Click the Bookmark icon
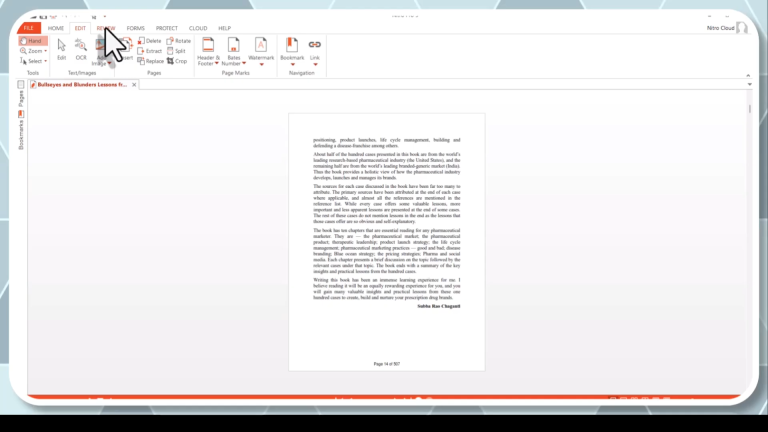This screenshot has height=432, width=768. 292,45
